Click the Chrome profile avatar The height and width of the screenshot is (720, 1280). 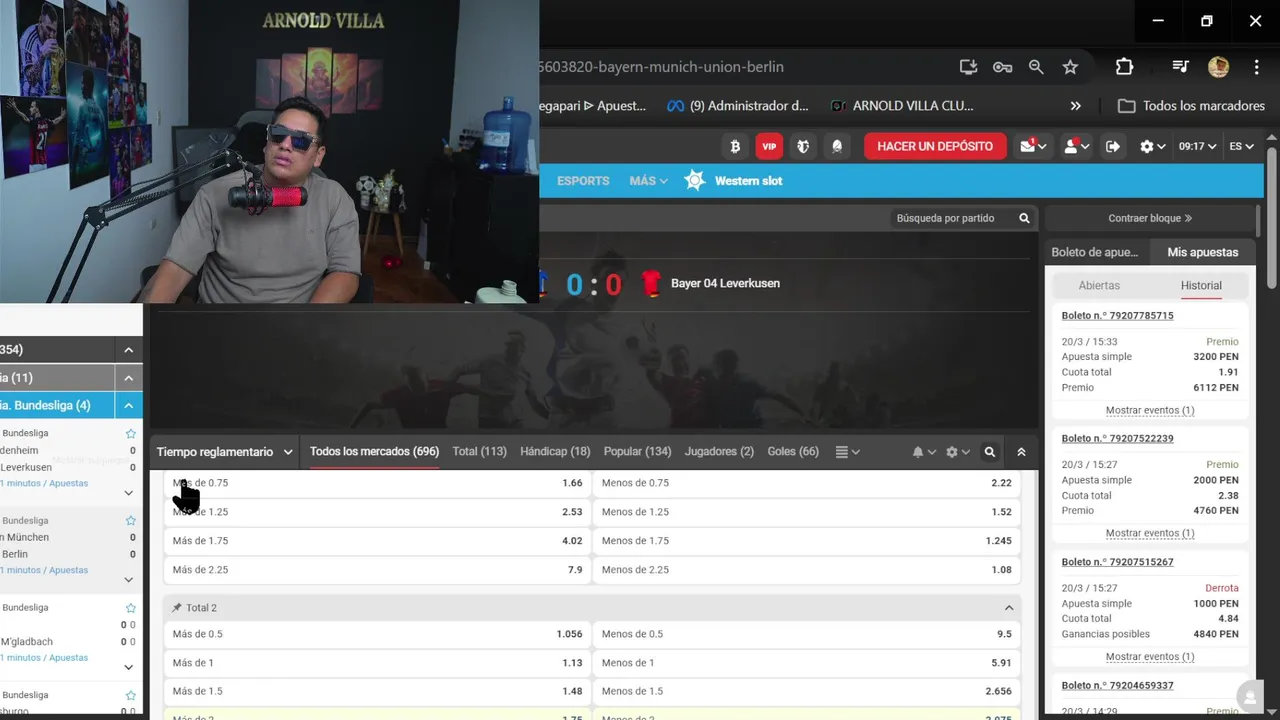pos(1218,67)
